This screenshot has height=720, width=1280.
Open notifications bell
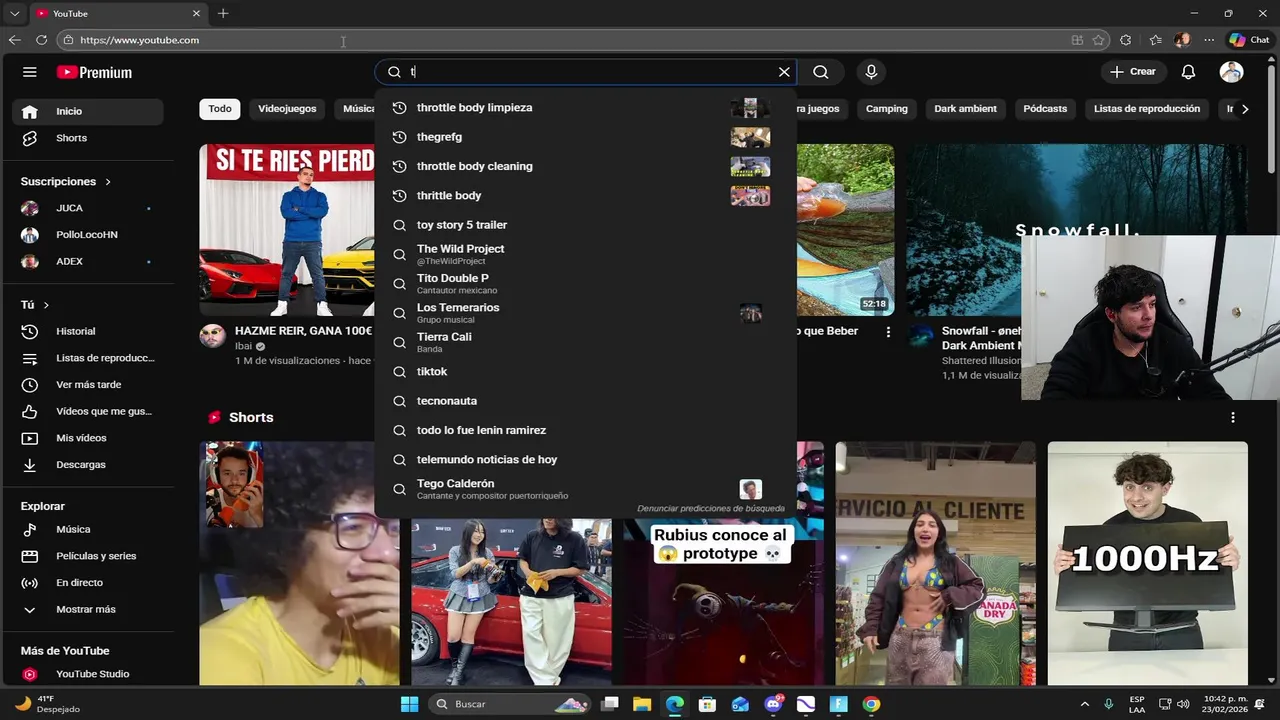tap(1188, 72)
